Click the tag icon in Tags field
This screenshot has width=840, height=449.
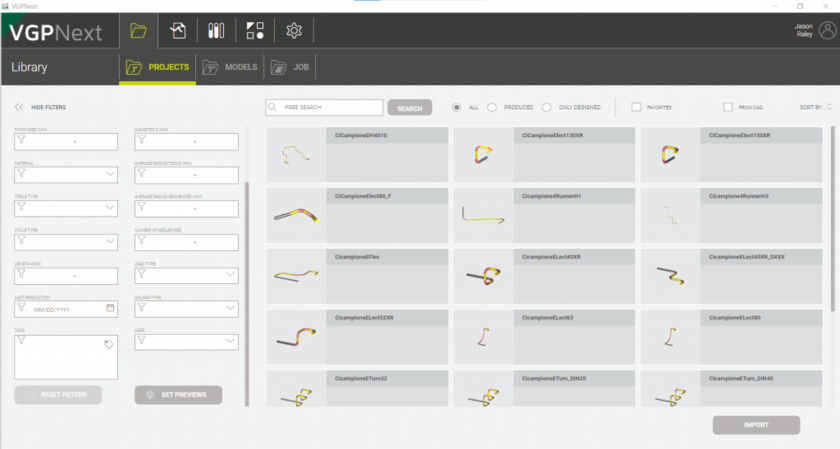(x=109, y=344)
